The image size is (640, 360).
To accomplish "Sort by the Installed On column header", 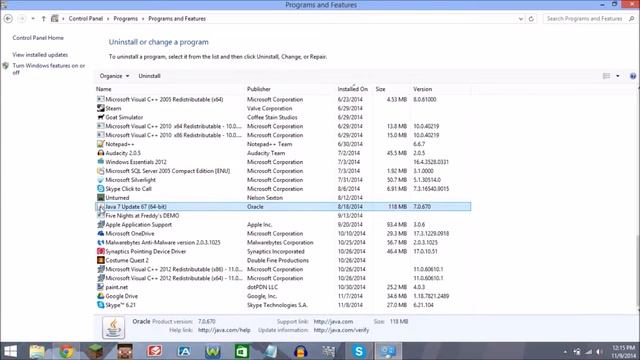I will coord(353,89).
